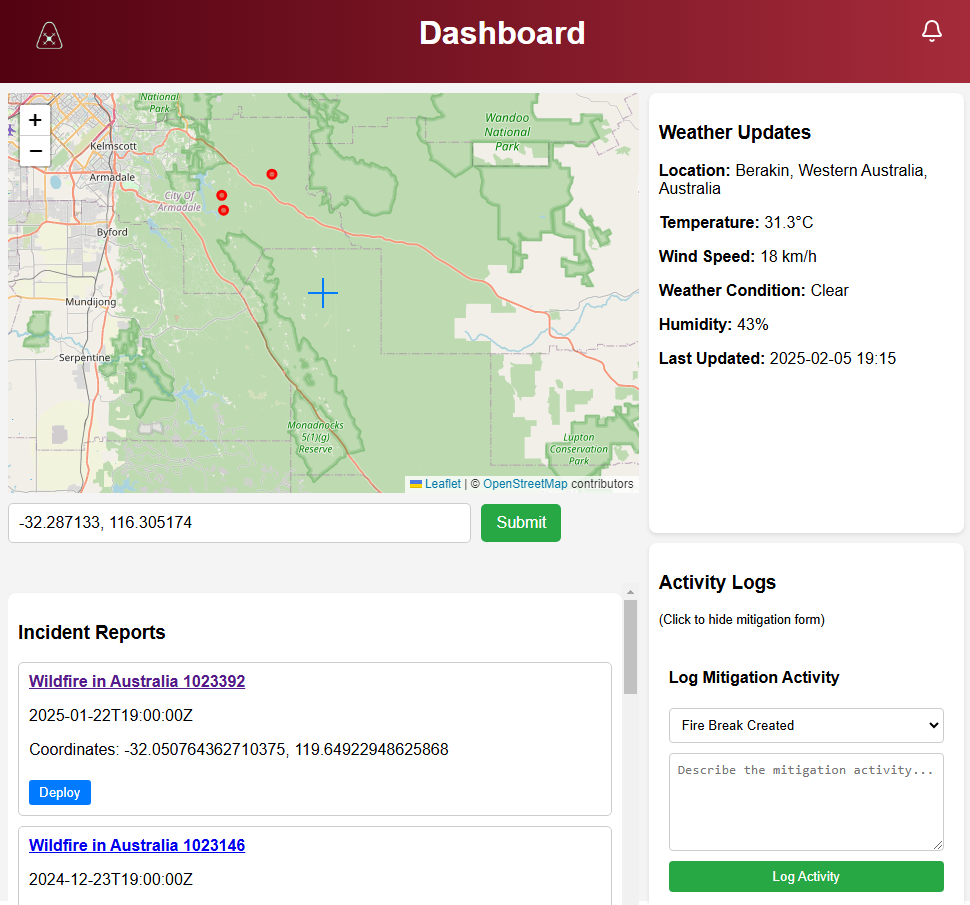Click incident reports scroll up arrow

[x=630, y=593]
